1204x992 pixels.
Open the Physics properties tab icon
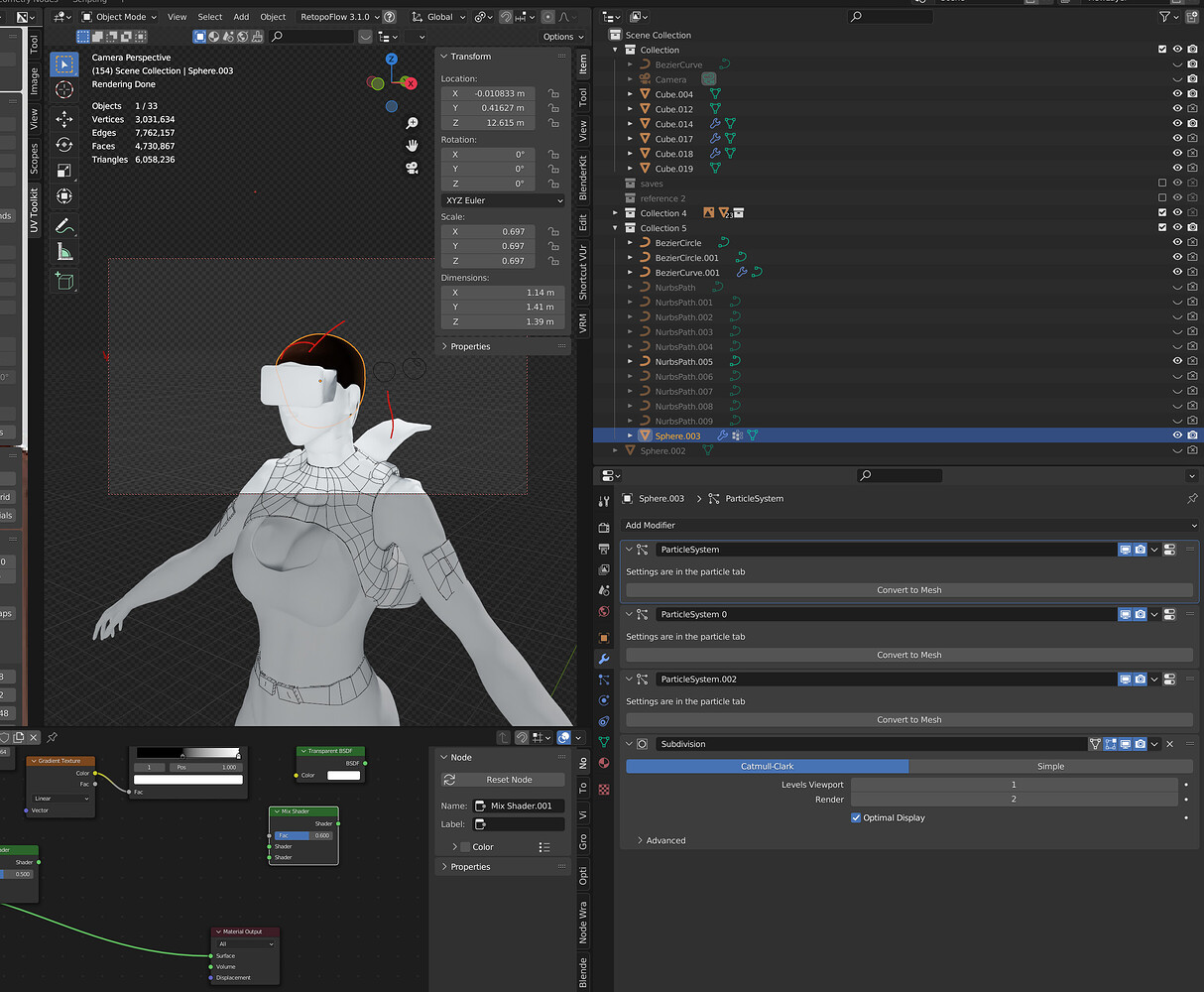(603, 700)
